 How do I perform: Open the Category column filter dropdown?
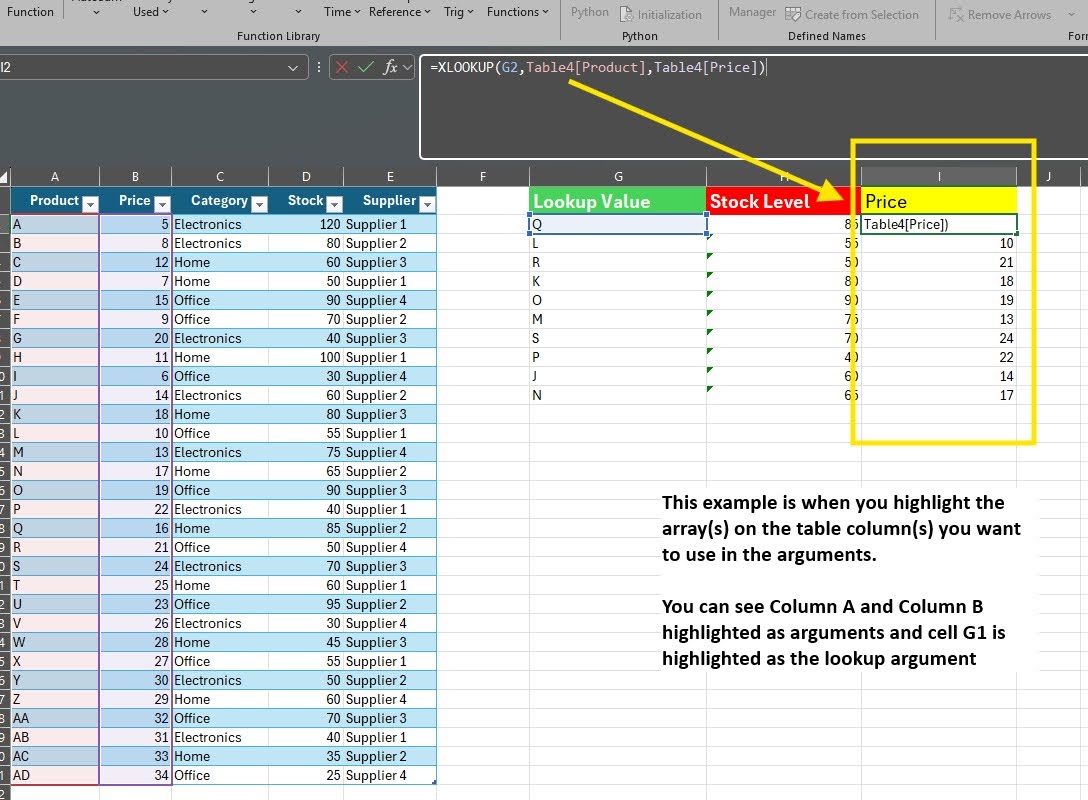(259, 204)
